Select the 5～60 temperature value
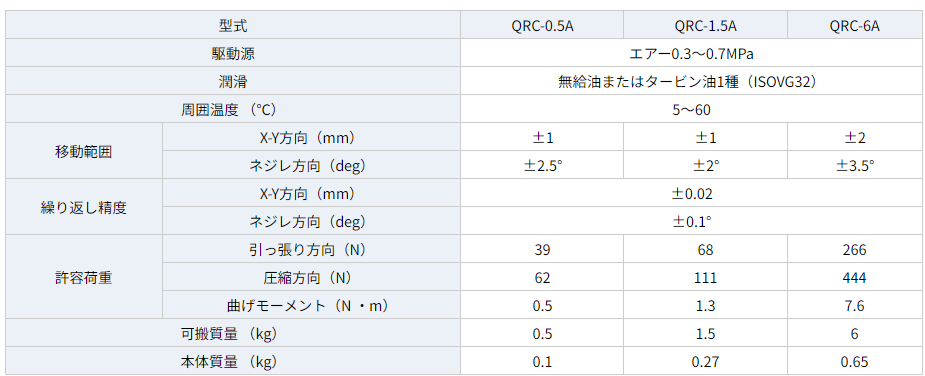Viewport: 925px width, 376px height. 691,109
